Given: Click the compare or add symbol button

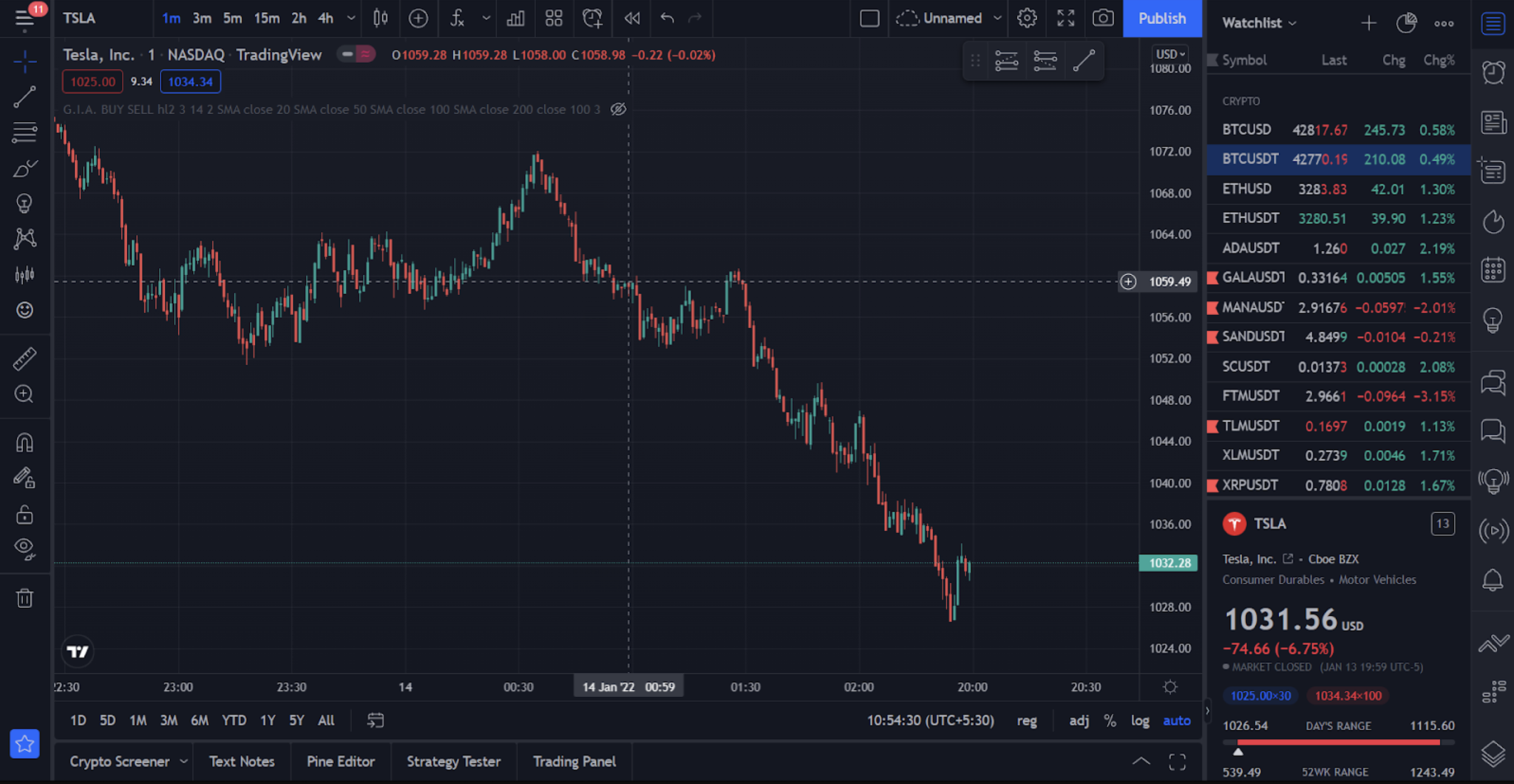Looking at the screenshot, I should [x=418, y=18].
